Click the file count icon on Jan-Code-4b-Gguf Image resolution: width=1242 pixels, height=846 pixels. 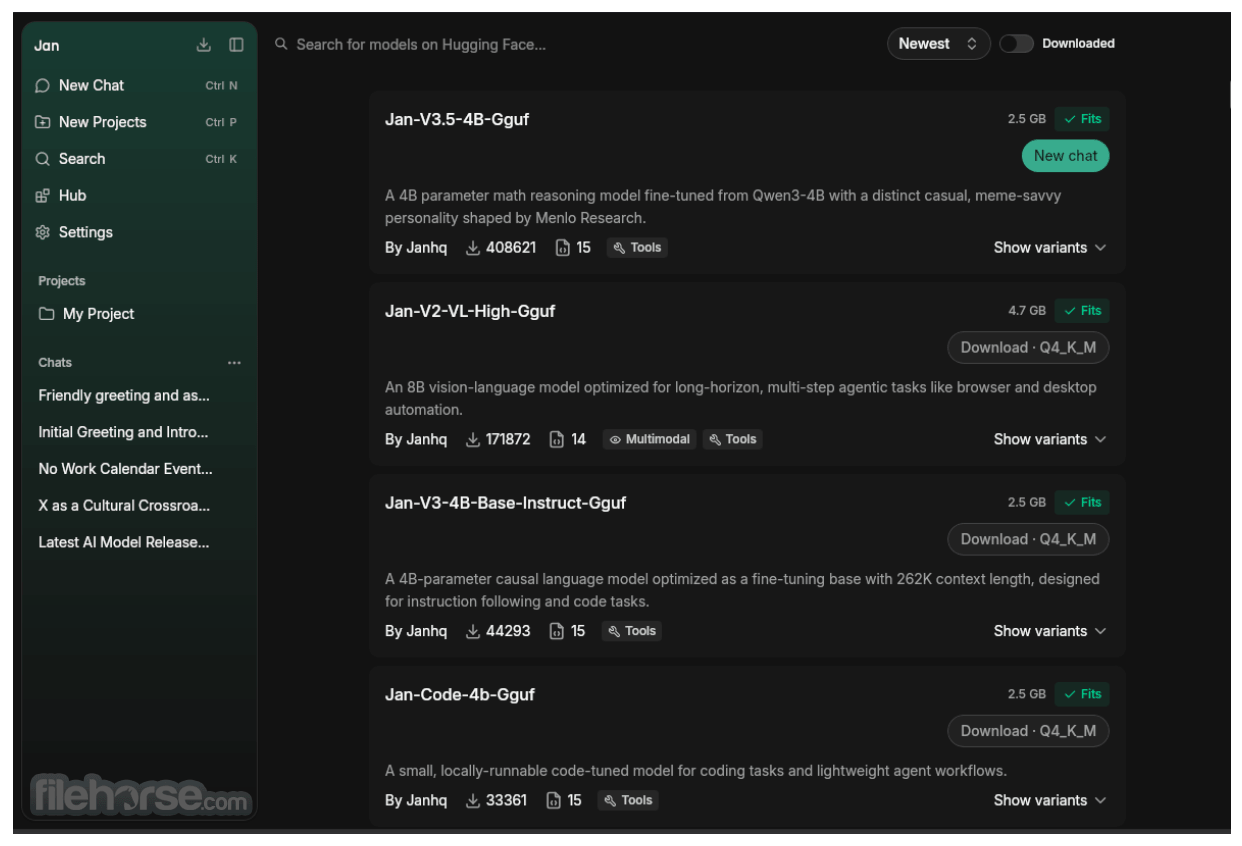(553, 801)
